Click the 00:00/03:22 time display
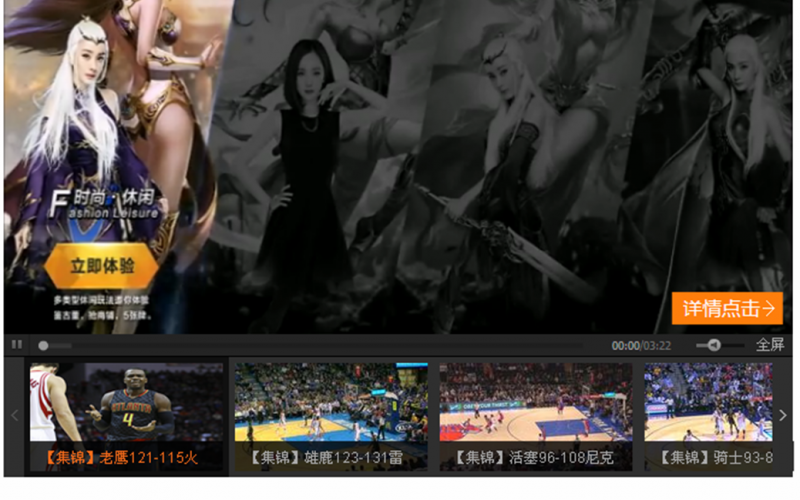800x500 pixels. (641, 346)
